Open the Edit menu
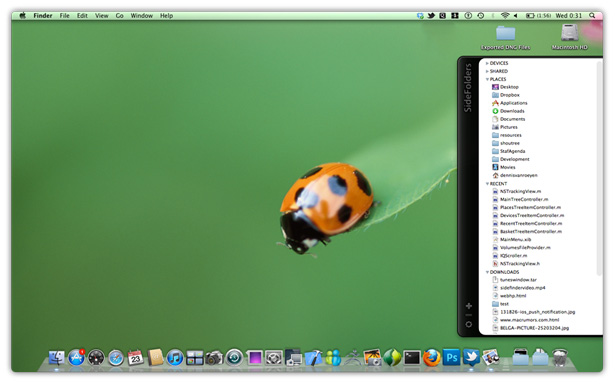The image size is (615, 387). point(82,16)
